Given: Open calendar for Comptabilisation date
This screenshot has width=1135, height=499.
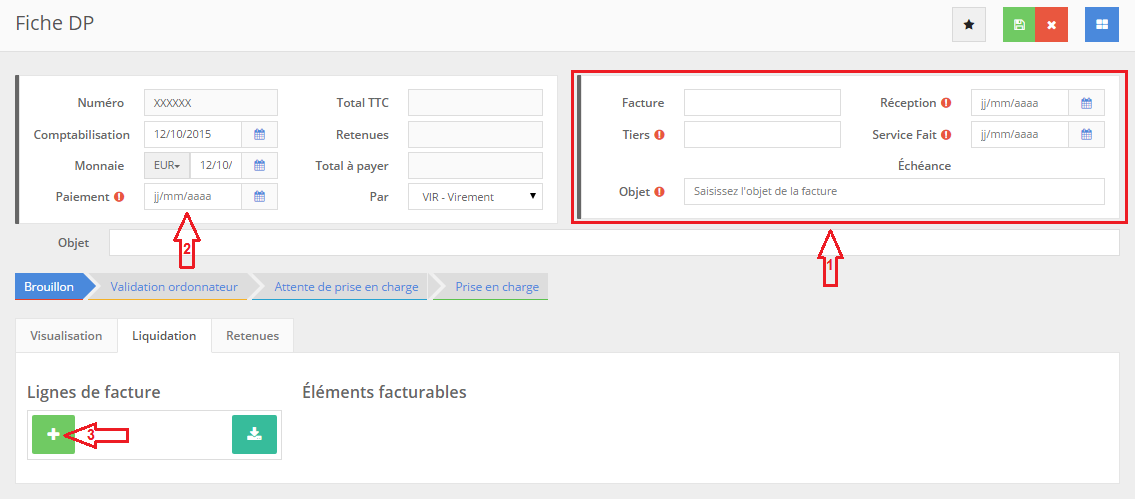Looking at the screenshot, I should pyautogui.click(x=259, y=134).
